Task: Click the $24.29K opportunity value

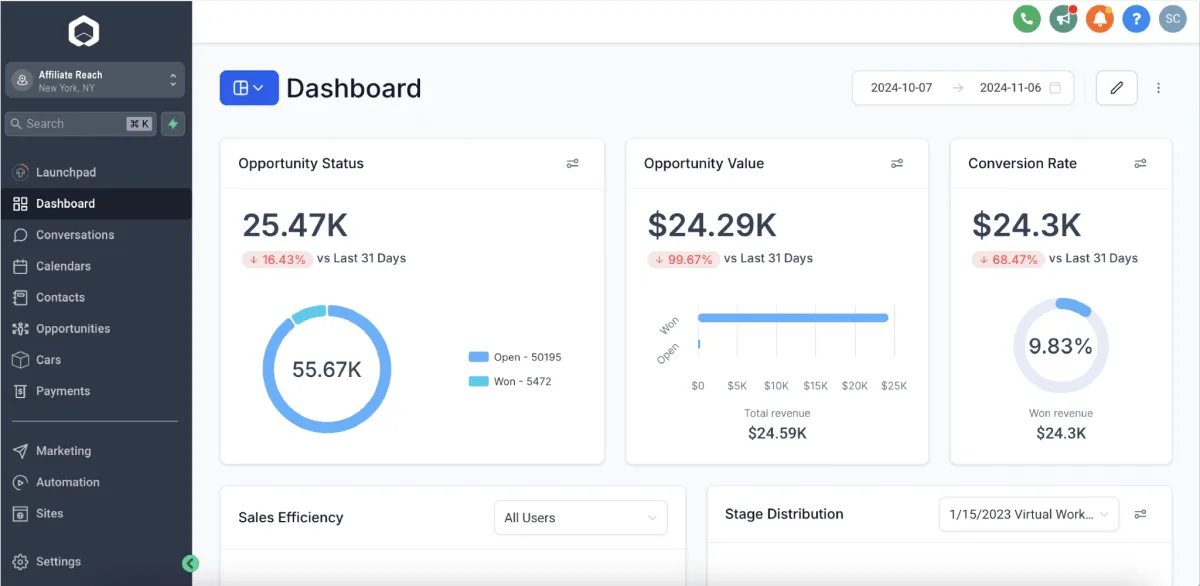Action: (x=712, y=225)
